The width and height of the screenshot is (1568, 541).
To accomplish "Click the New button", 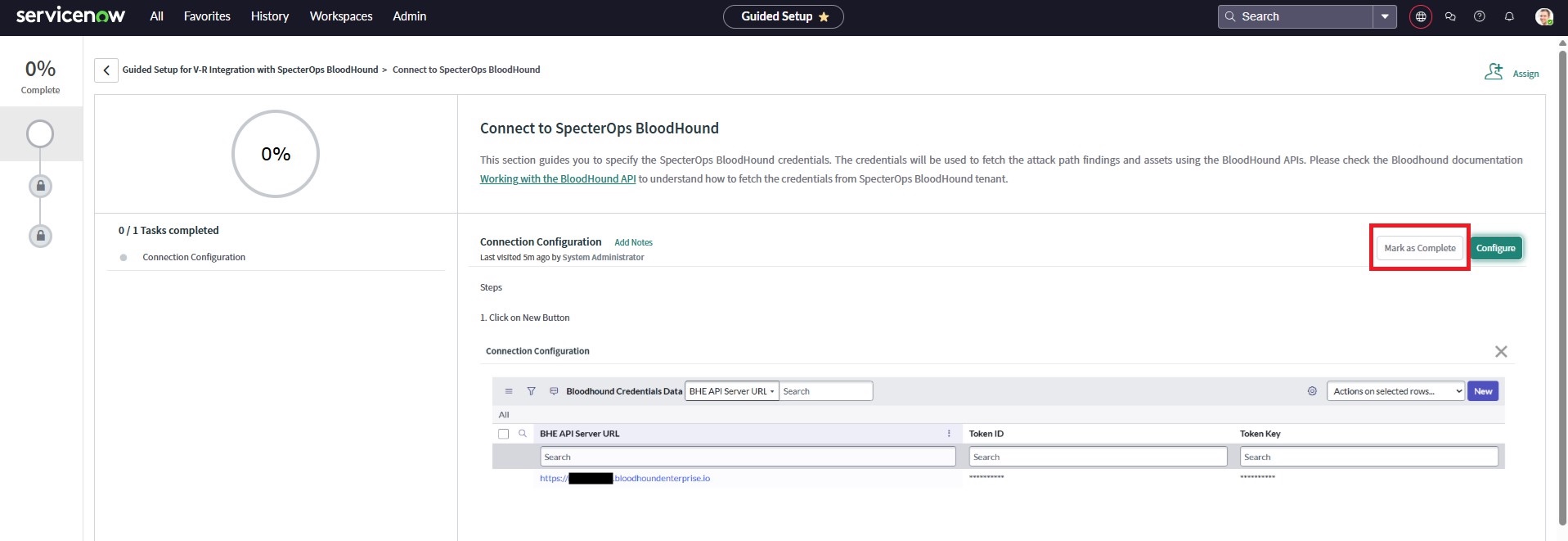I will coord(1483,391).
